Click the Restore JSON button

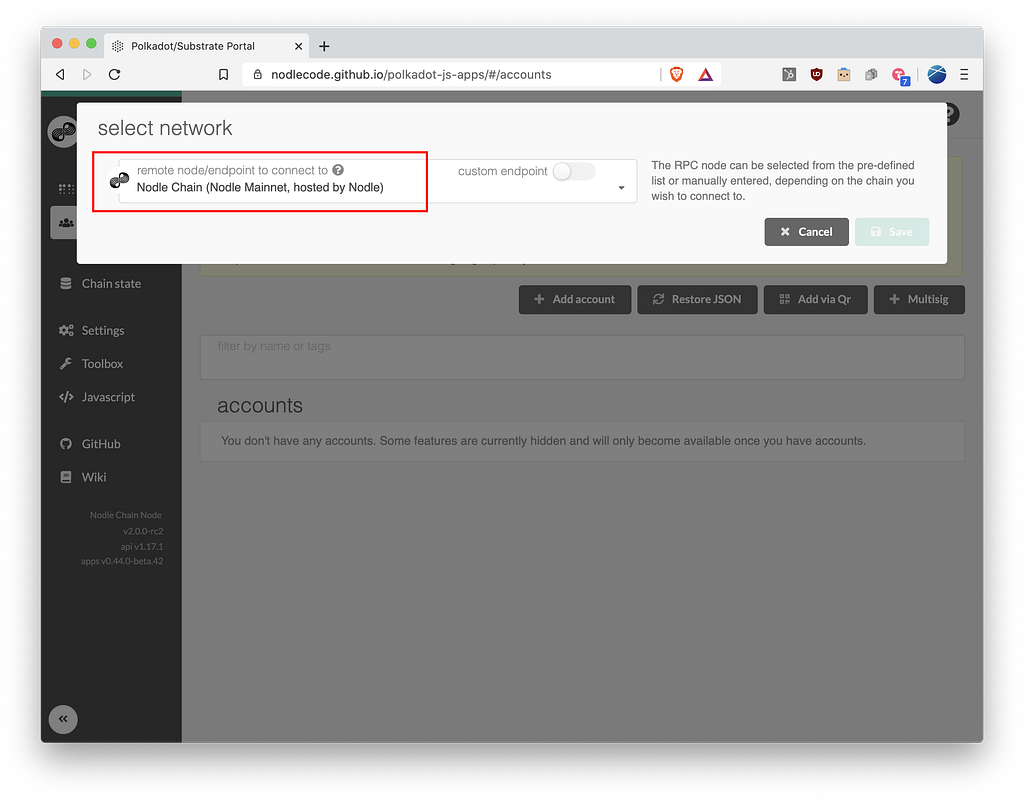pyautogui.click(x=697, y=299)
